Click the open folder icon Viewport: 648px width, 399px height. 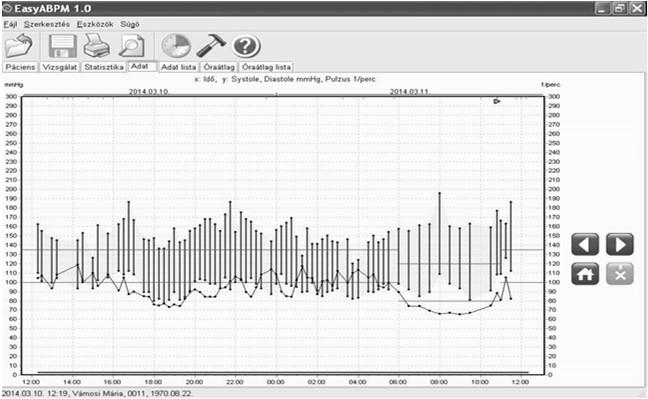[x=19, y=45]
